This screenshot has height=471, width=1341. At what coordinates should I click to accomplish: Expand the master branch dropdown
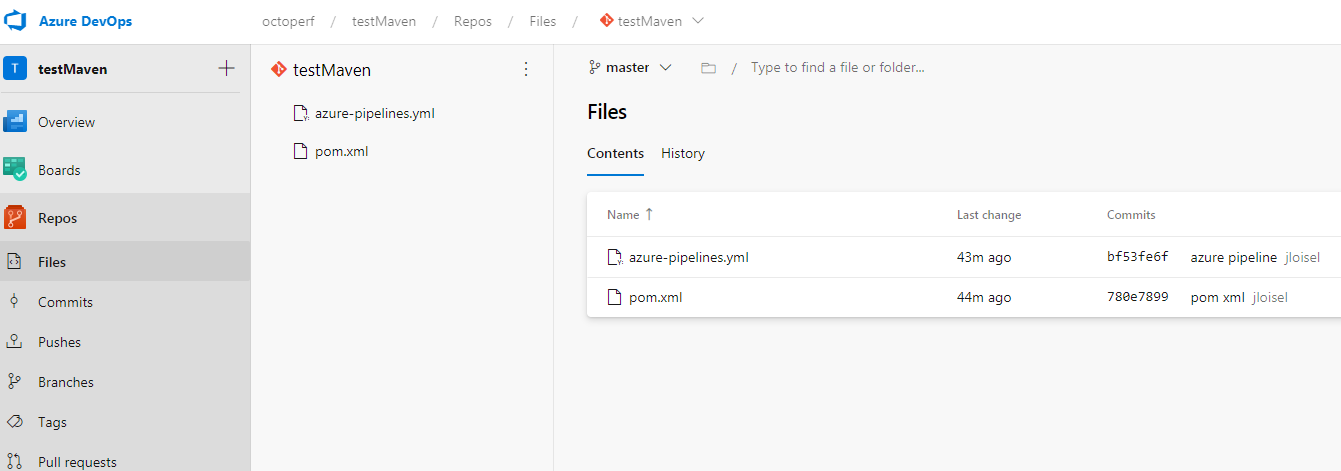pyautogui.click(x=630, y=68)
